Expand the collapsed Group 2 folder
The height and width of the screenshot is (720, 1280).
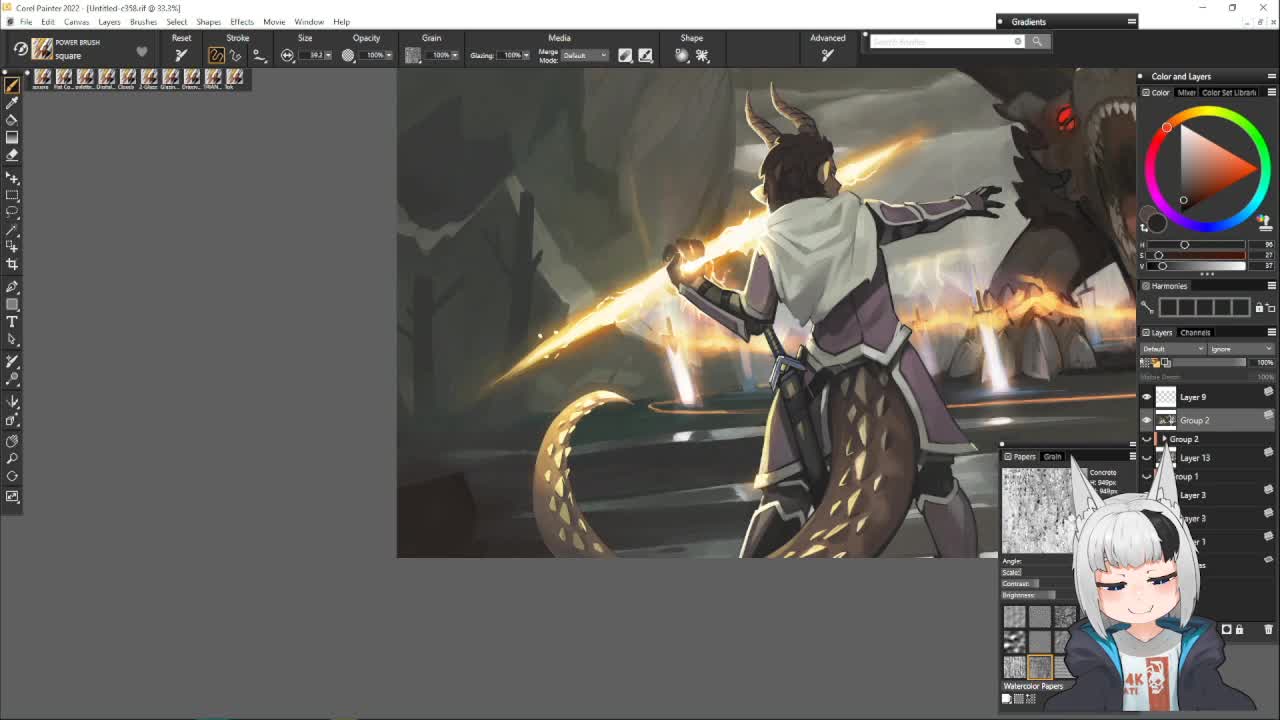(1164, 439)
